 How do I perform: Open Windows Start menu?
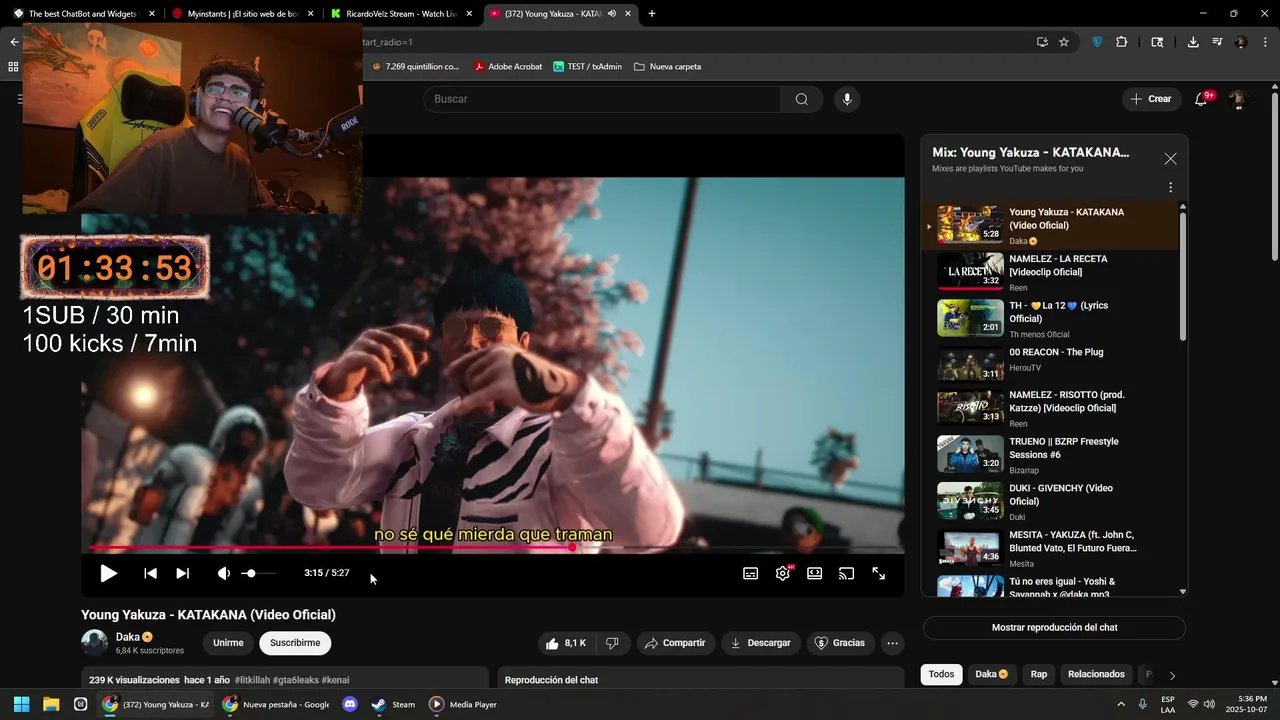tap(21, 704)
